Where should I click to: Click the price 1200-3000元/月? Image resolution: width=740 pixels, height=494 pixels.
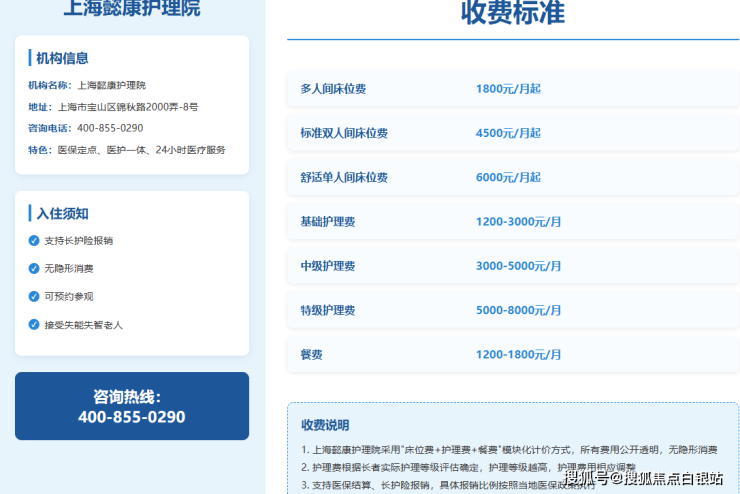[x=518, y=222]
